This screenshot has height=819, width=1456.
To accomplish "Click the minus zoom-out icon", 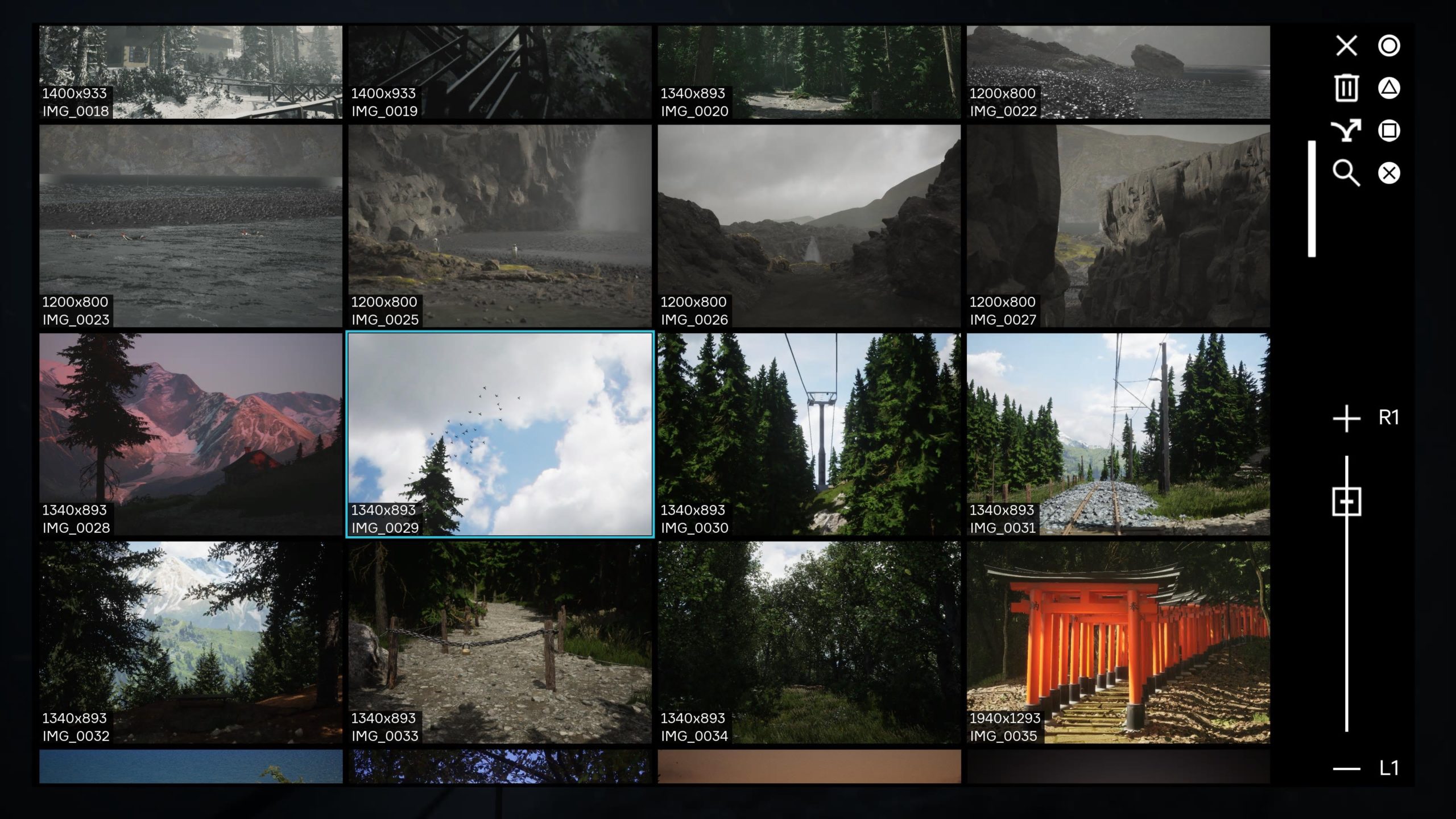I will [x=1346, y=769].
